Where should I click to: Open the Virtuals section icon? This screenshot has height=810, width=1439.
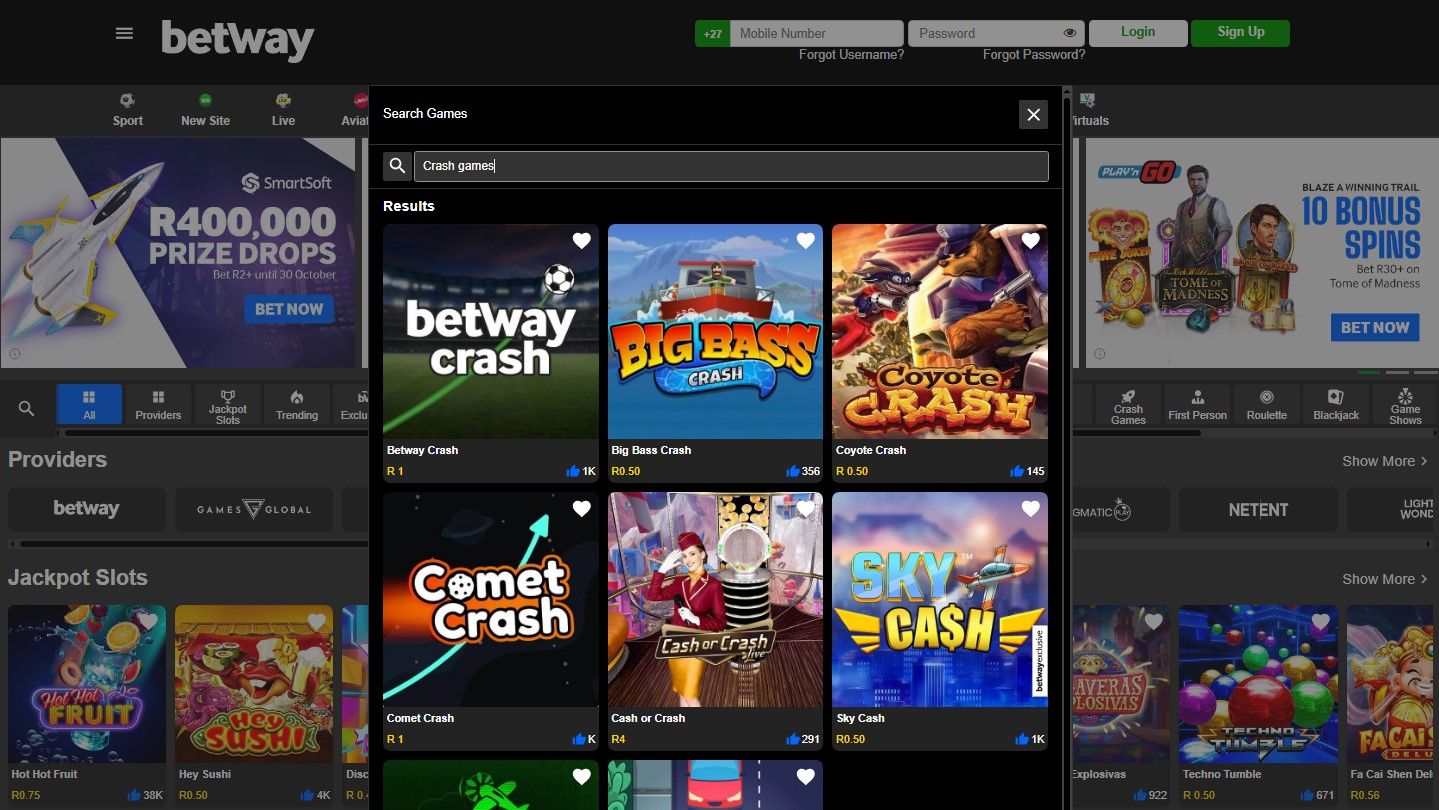tap(1086, 101)
